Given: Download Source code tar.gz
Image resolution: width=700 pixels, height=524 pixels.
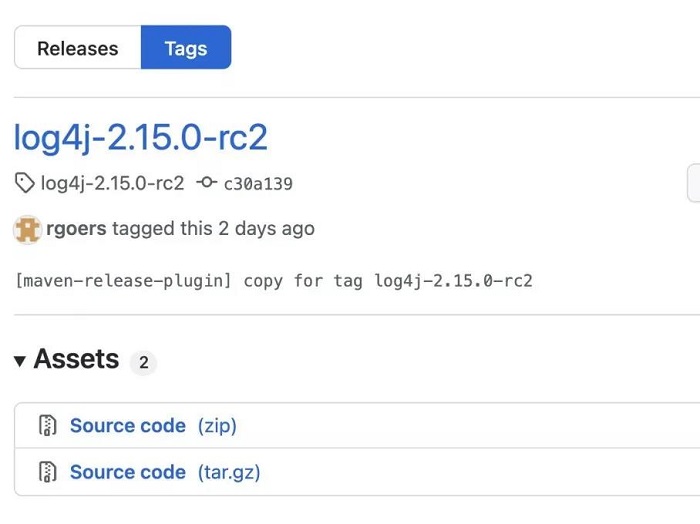Looking at the screenshot, I should pos(128,472).
